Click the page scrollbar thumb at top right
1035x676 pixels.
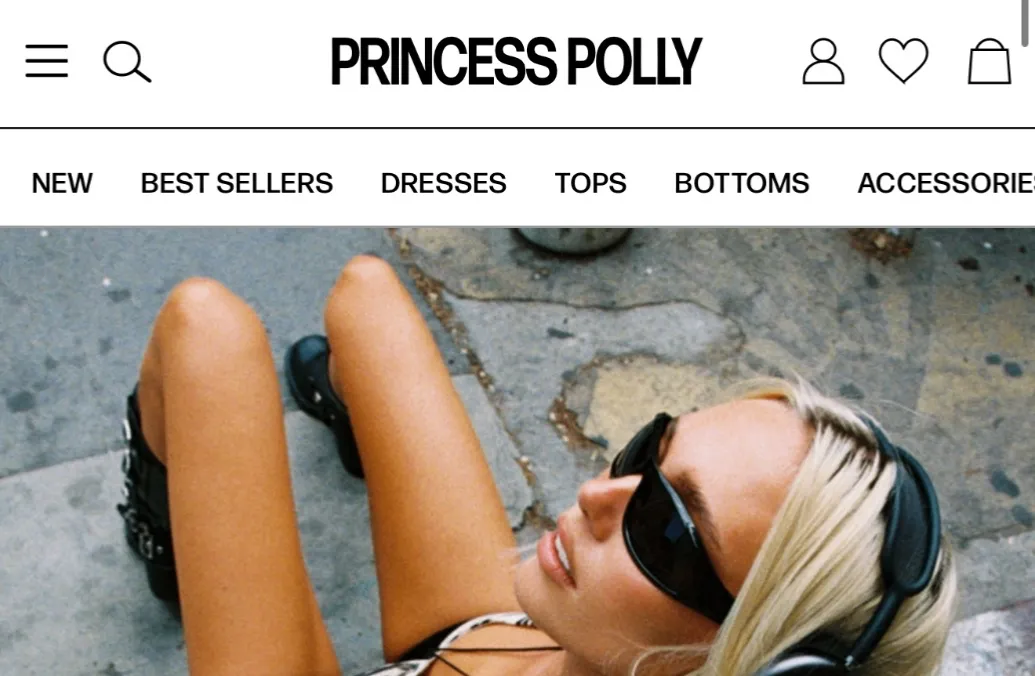pos(1026,23)
